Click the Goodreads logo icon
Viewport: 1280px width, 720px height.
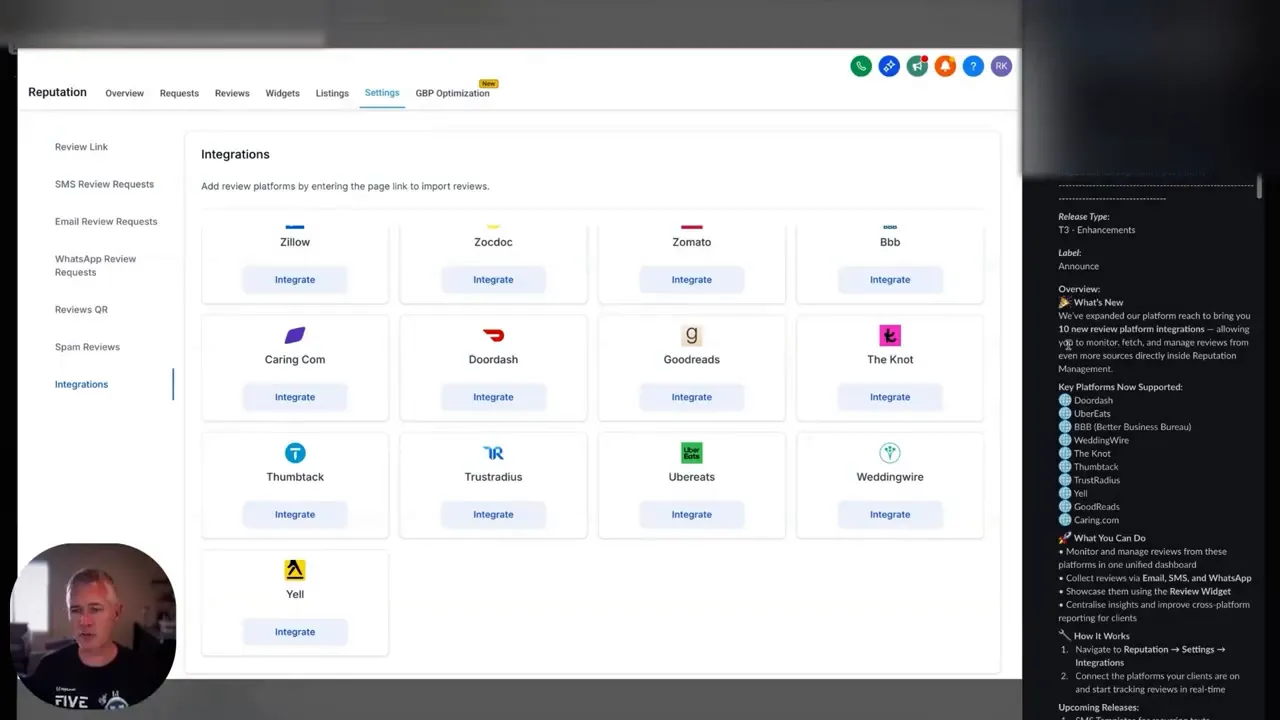click(x=691, y=335)
